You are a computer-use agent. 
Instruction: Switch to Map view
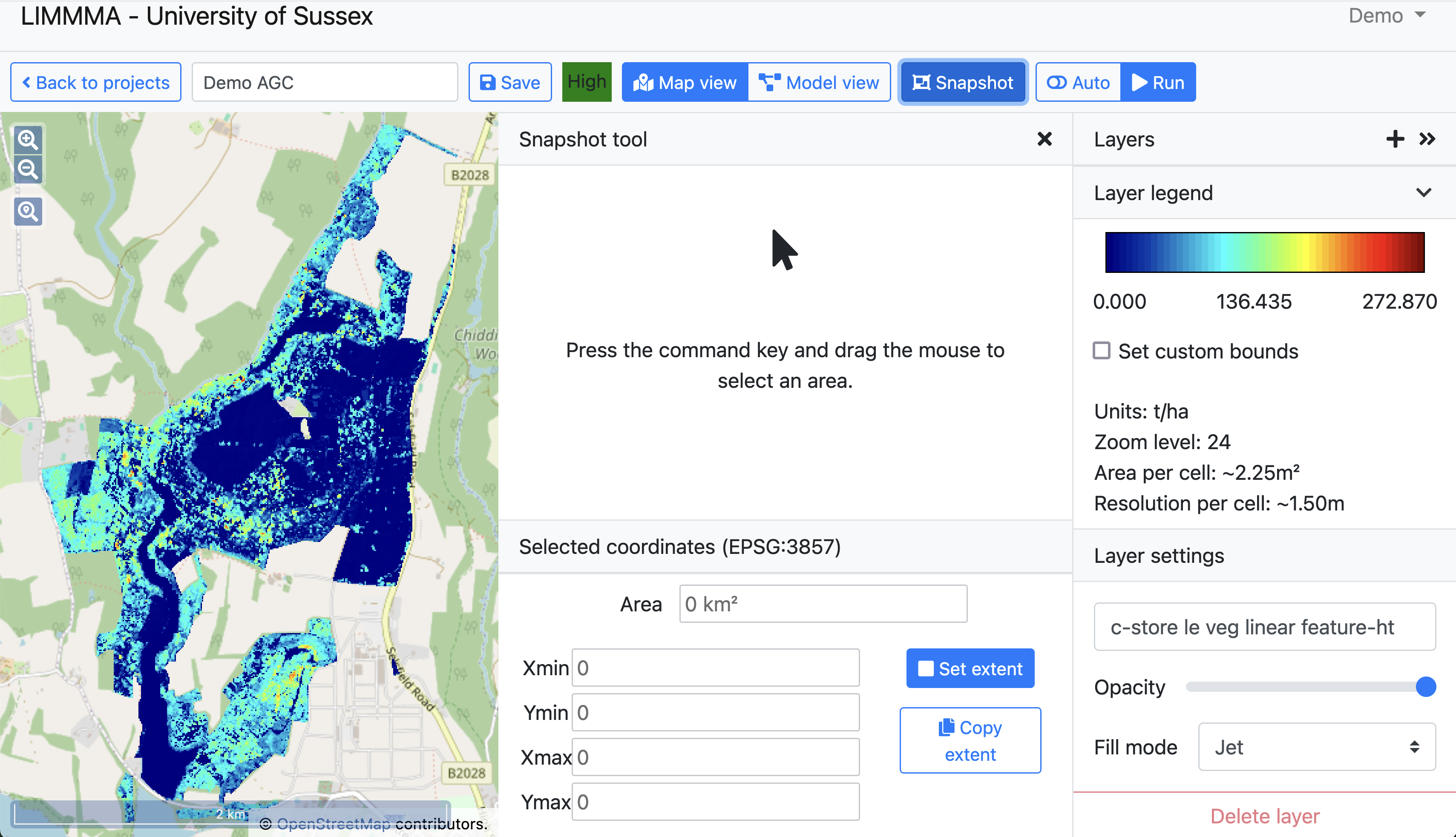pyautogui.click(x=684, y=82)
